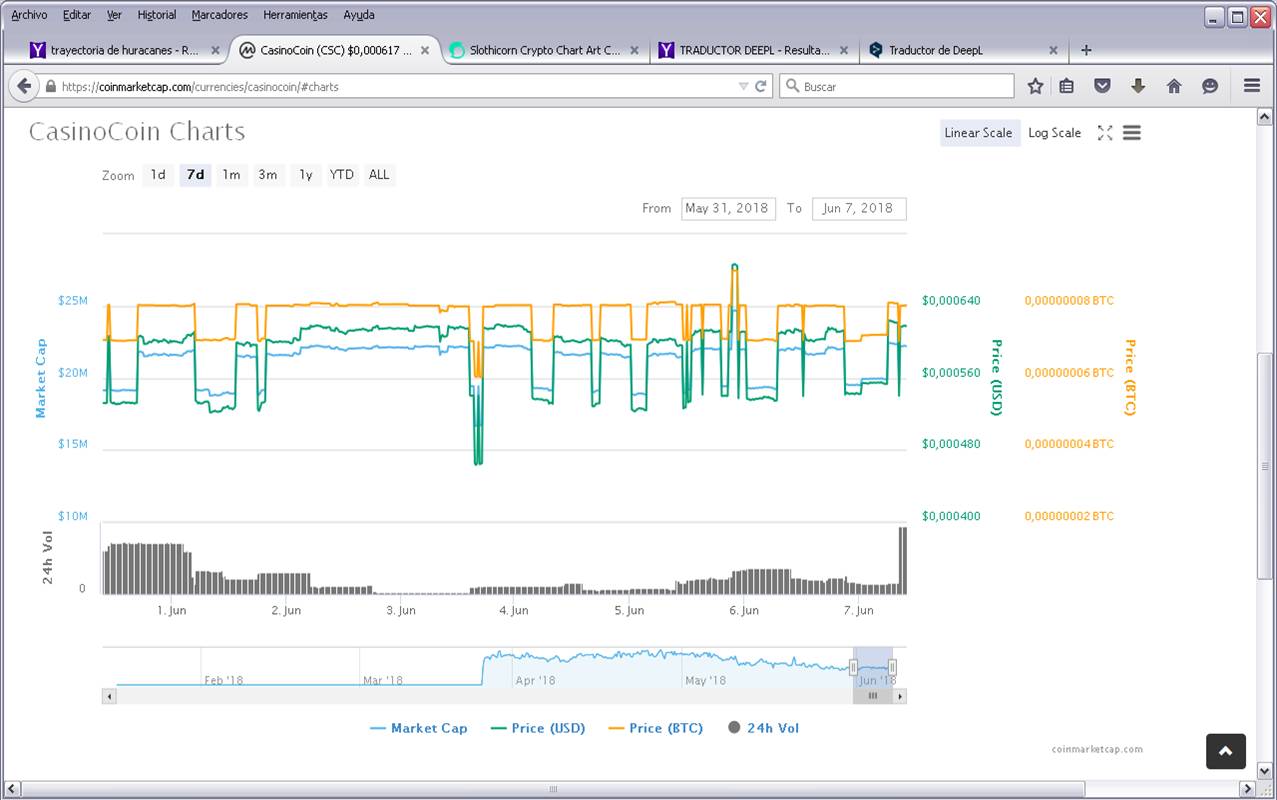The width and height of the screenshot is (1277, 800).
Task: Open the bookmarks list clipboard icon
Action: [1067, 86]
